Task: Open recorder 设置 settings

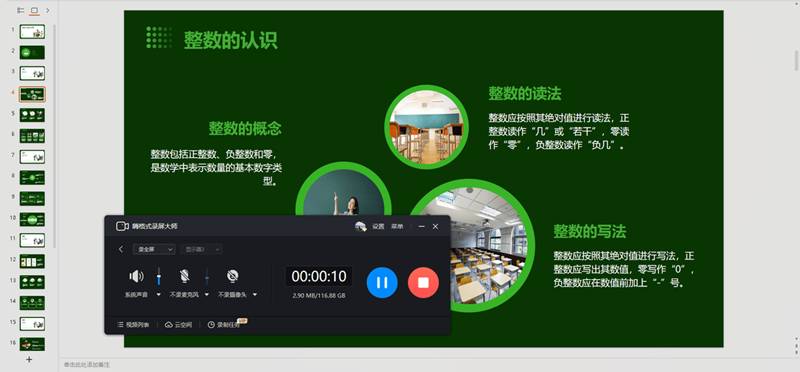Action: coord(378,227)
